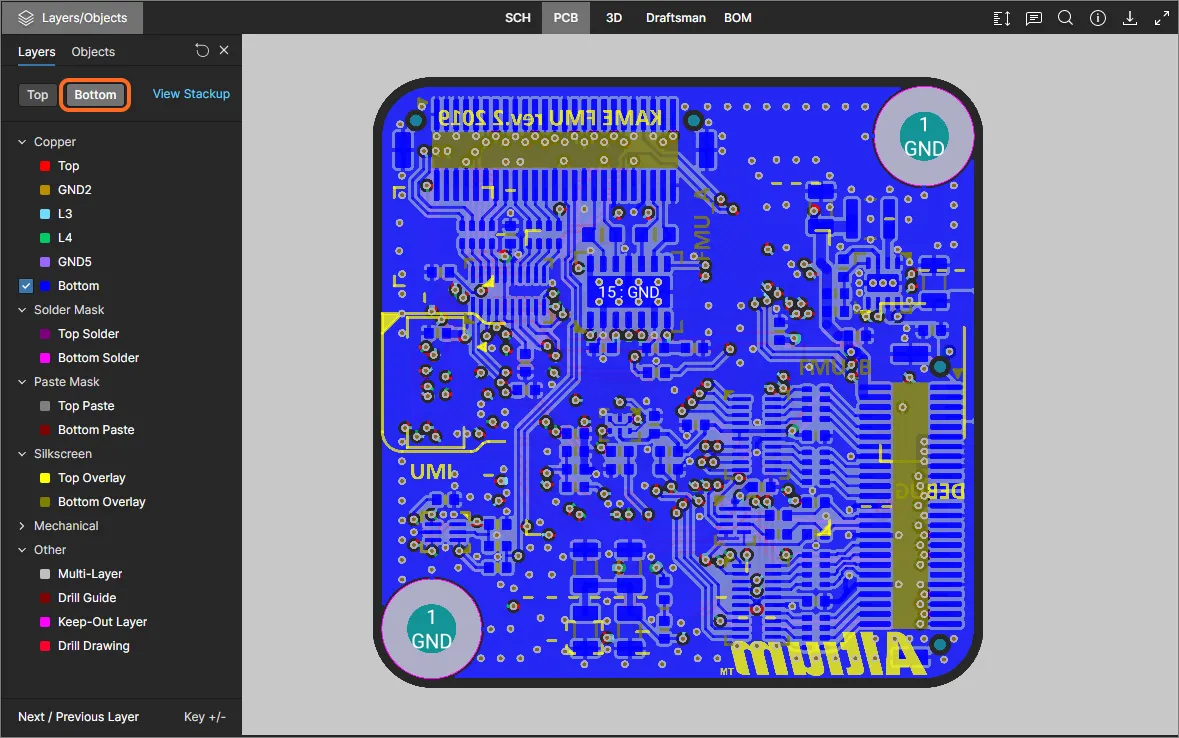Click the purple GND5 layer swatch
Screen dimensions: 1179x738
[x=45, y=262]
